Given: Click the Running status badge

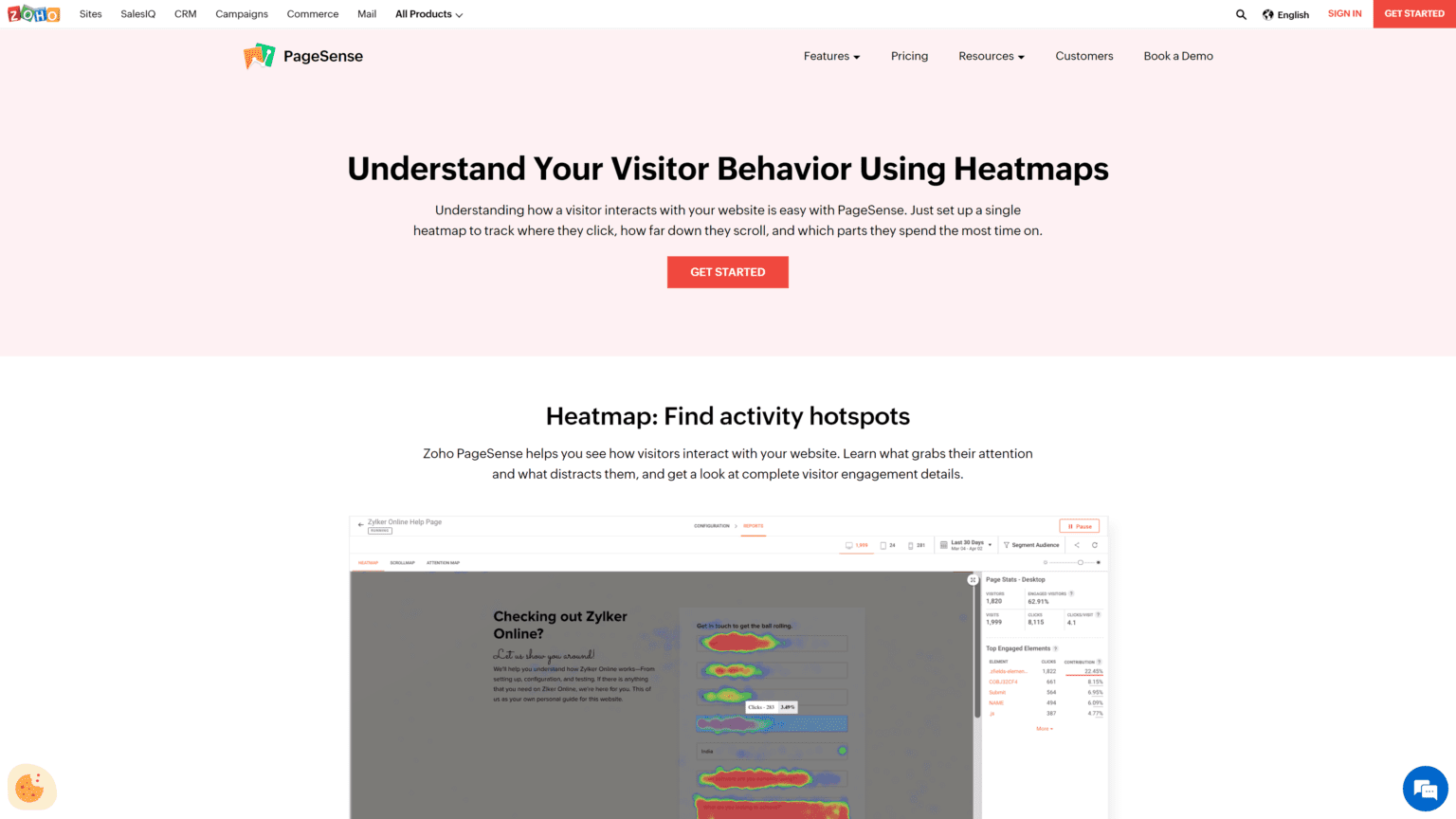Looking at the screenshot, I should [379, 531].
